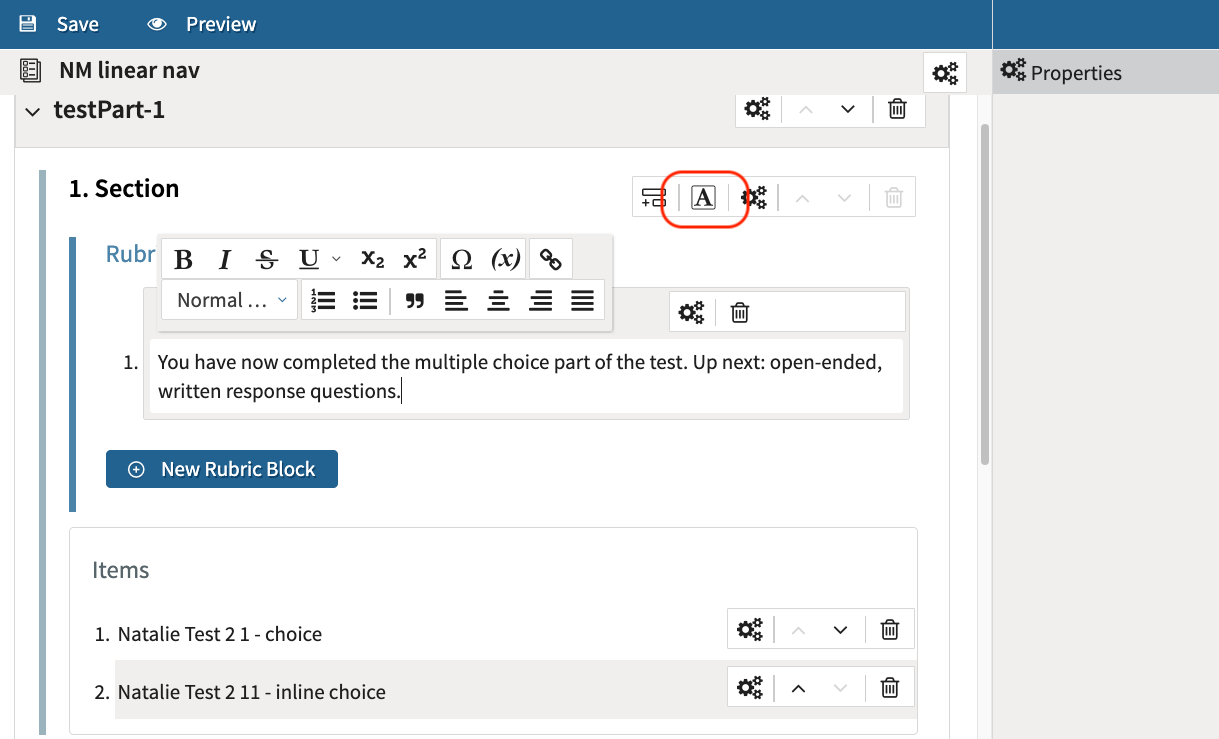Image resolution: width=1219 pixels, height=739 pixels.
Task: Insert a math formula with (x) icon
Action: [x=505, y=258]
